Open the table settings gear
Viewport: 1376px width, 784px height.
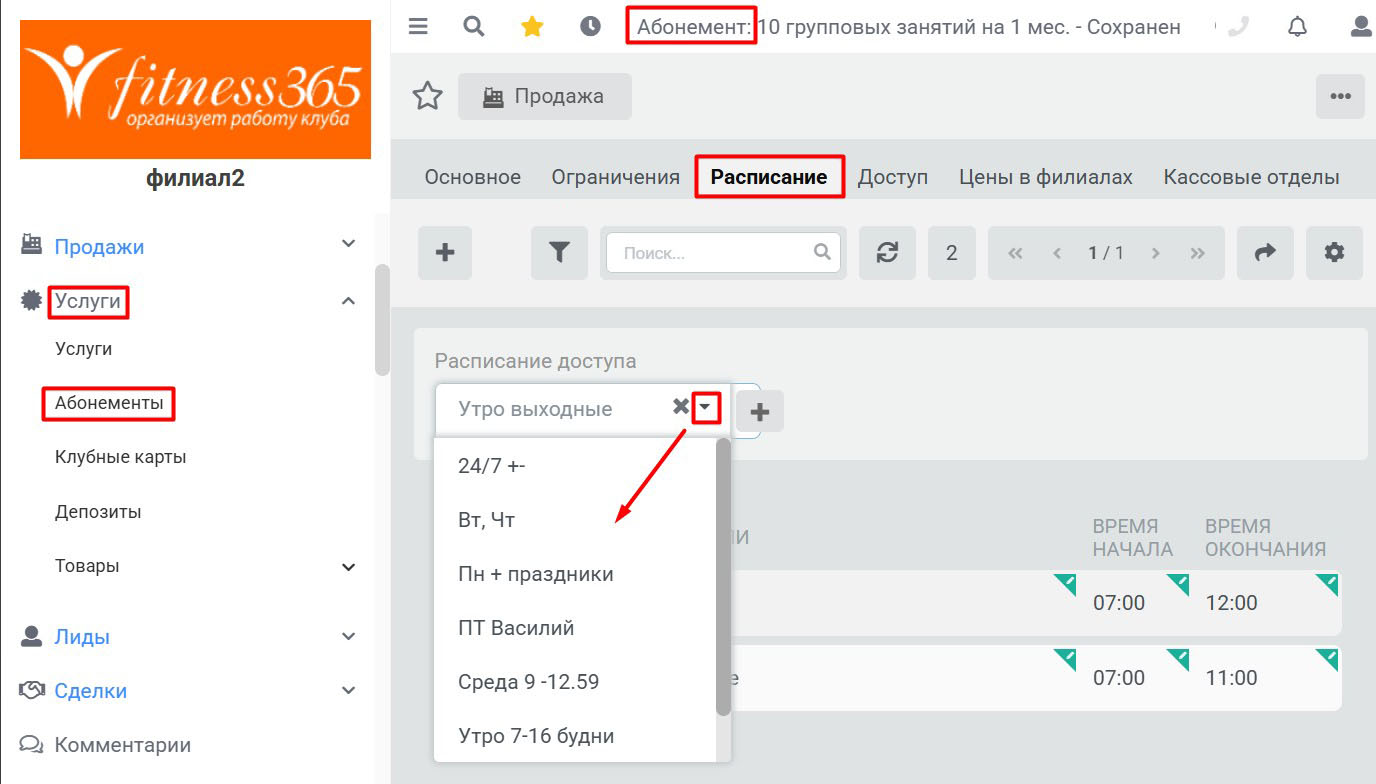[x=1334, y=253]
